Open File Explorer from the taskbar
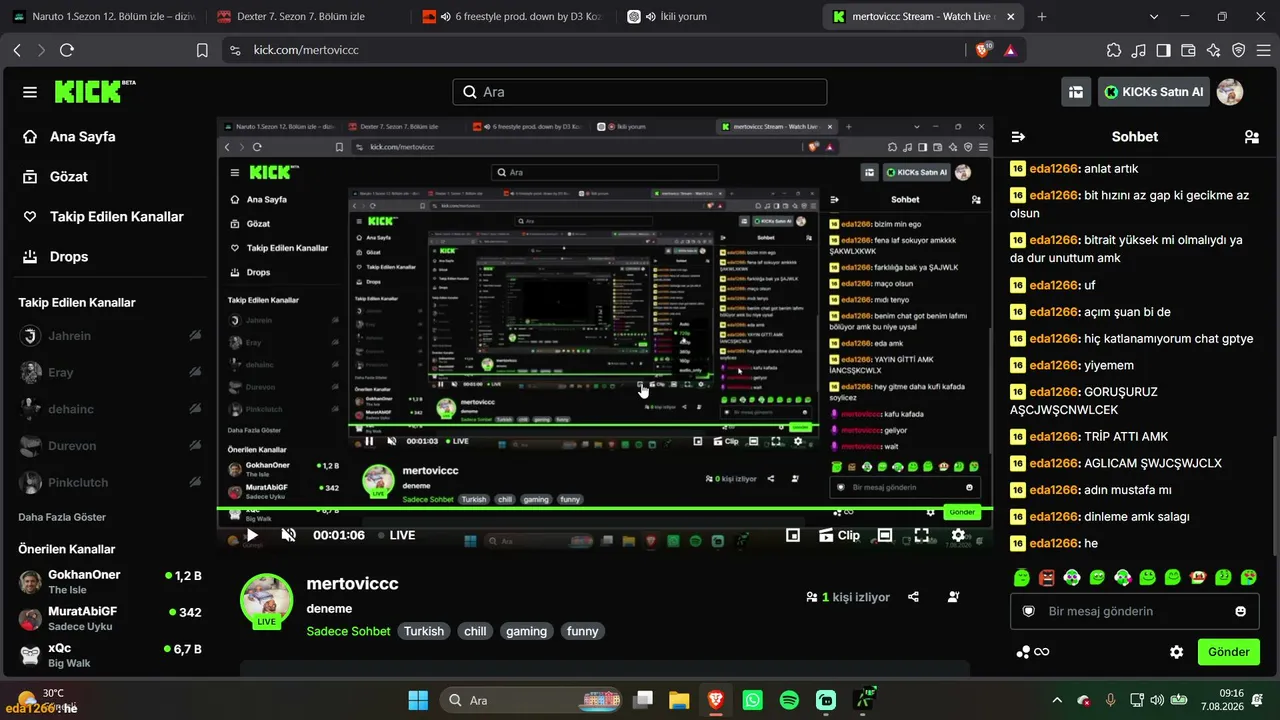 (x=679, y=700)
